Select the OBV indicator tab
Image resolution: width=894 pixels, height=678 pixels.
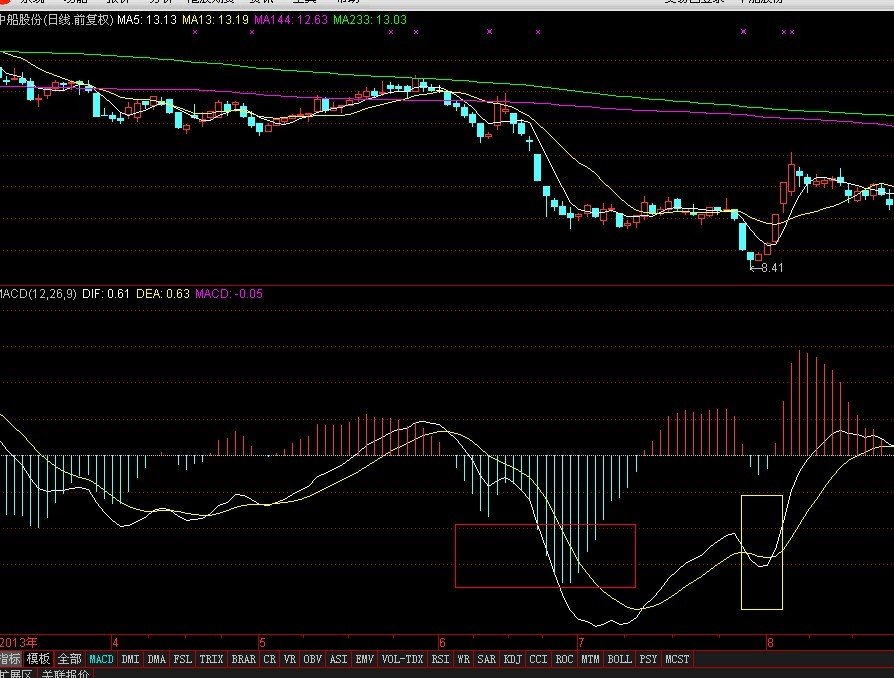(x=313, y=659)
